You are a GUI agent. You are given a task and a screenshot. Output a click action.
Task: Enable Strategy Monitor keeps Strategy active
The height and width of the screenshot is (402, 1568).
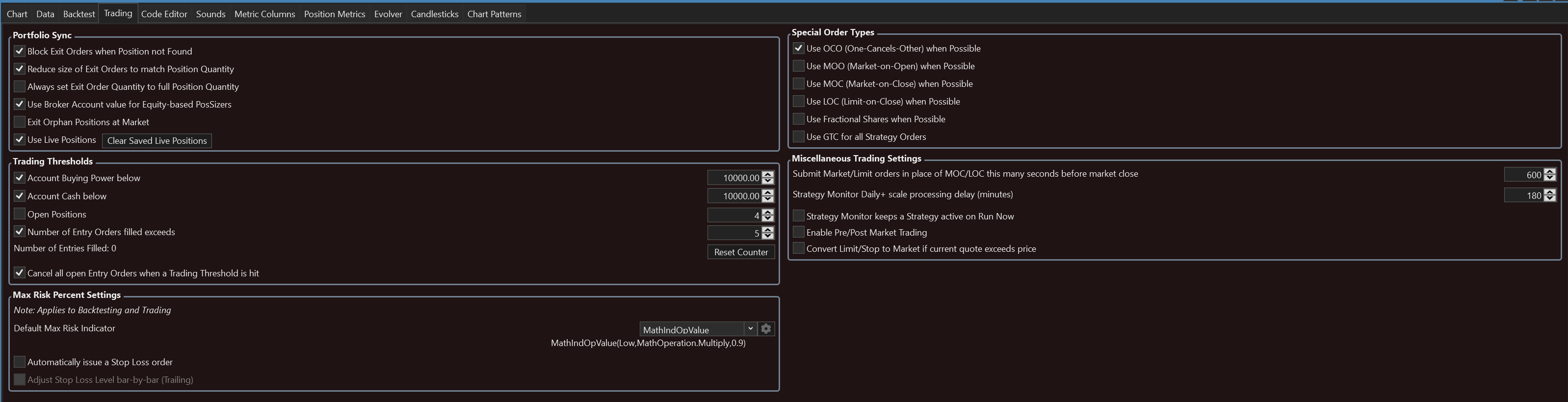pos(799,215)
